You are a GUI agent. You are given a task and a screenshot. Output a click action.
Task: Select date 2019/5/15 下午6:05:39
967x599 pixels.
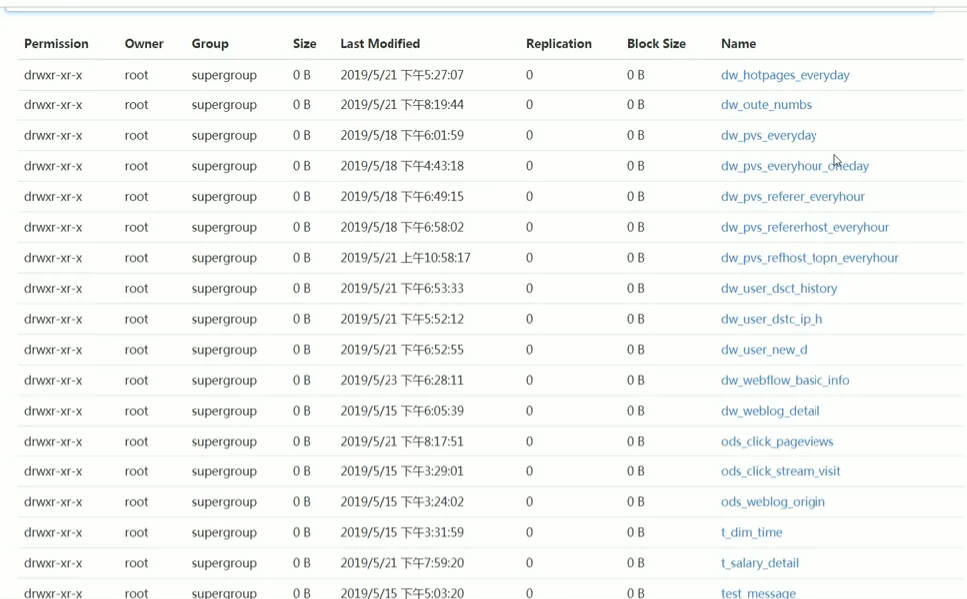(402, 411)
